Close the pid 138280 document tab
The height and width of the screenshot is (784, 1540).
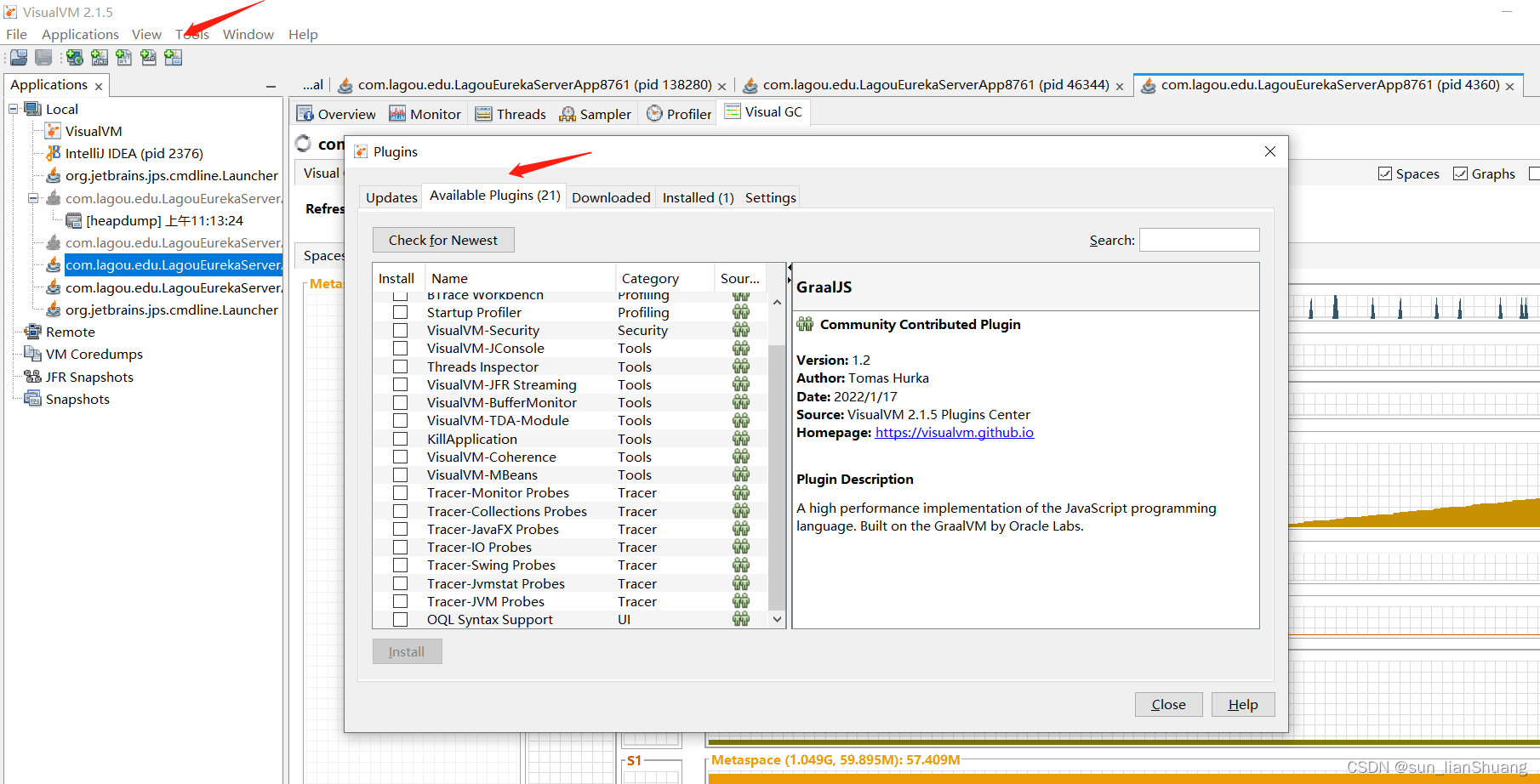point(722,86)
